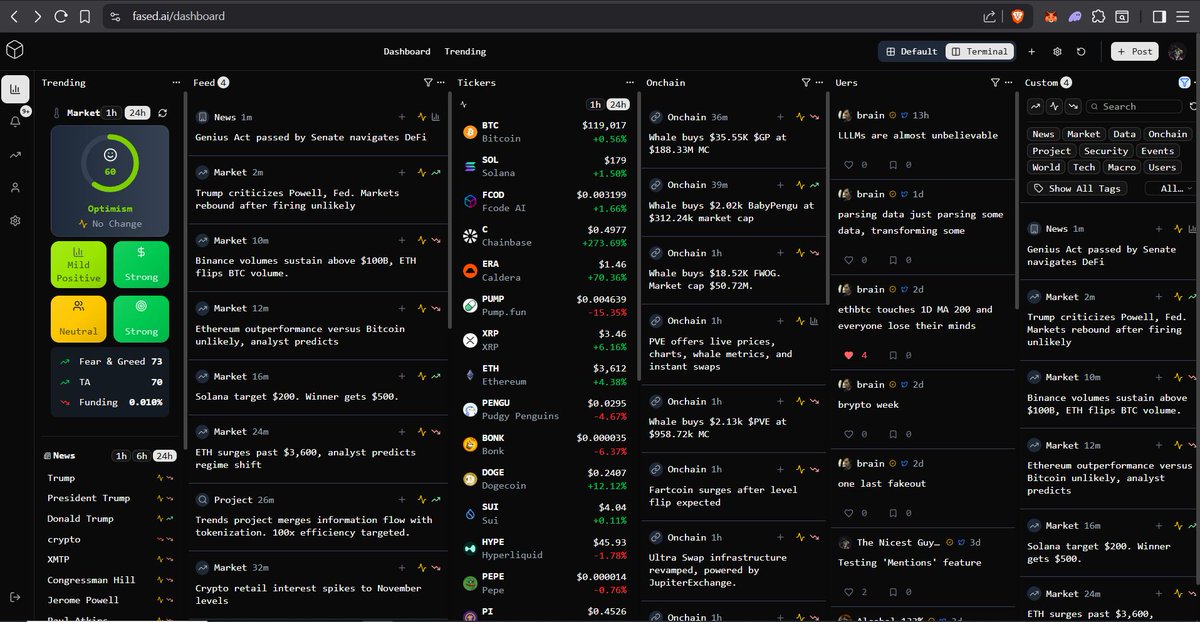Open Users column filter icon

point(995,82)
